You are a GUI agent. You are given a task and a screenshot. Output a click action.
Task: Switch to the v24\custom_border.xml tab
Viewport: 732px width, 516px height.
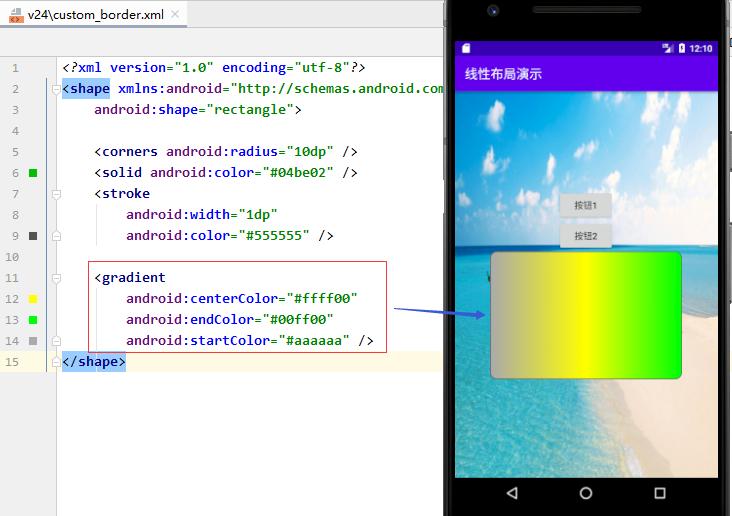[95, 14]
